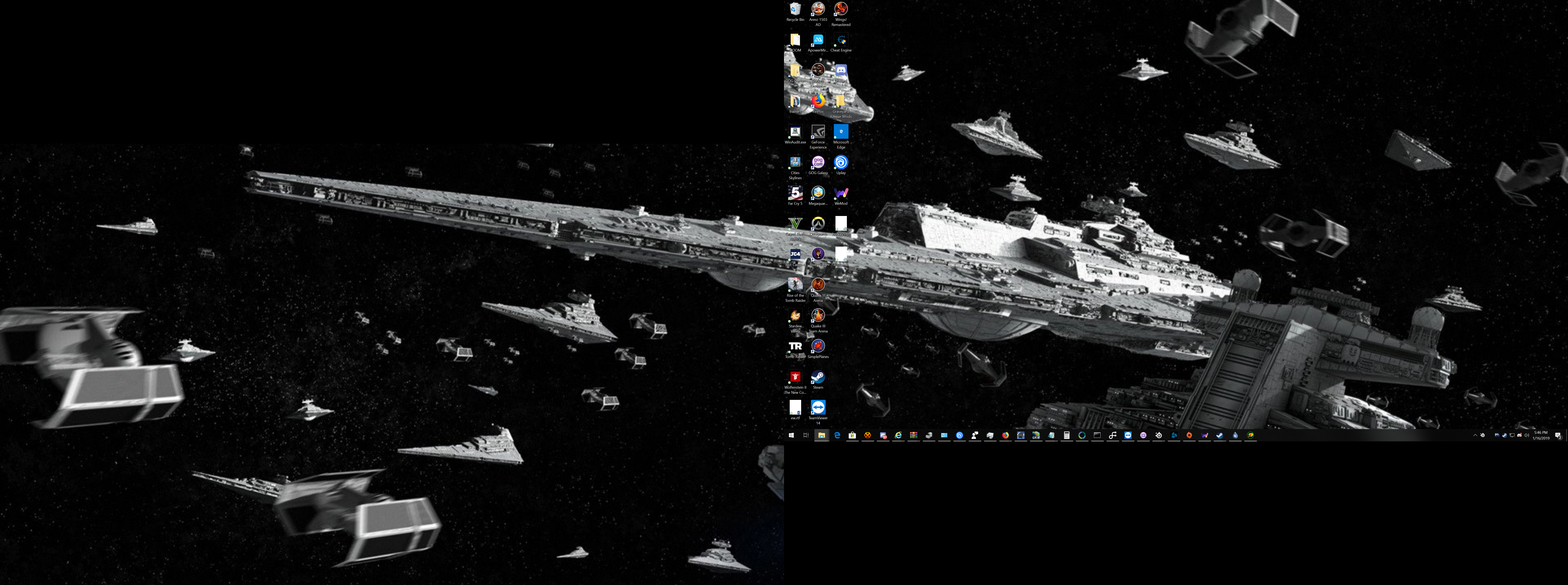Click the Edge icon on the taskbar

(837, 435)
